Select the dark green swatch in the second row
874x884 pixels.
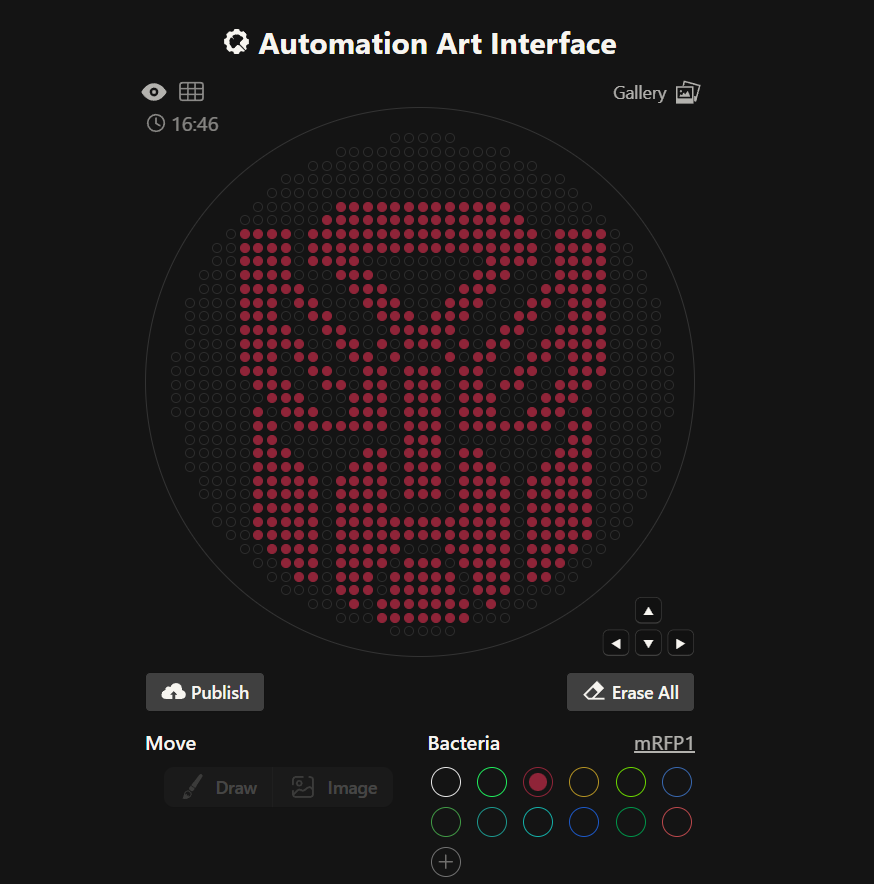(630, 822)
